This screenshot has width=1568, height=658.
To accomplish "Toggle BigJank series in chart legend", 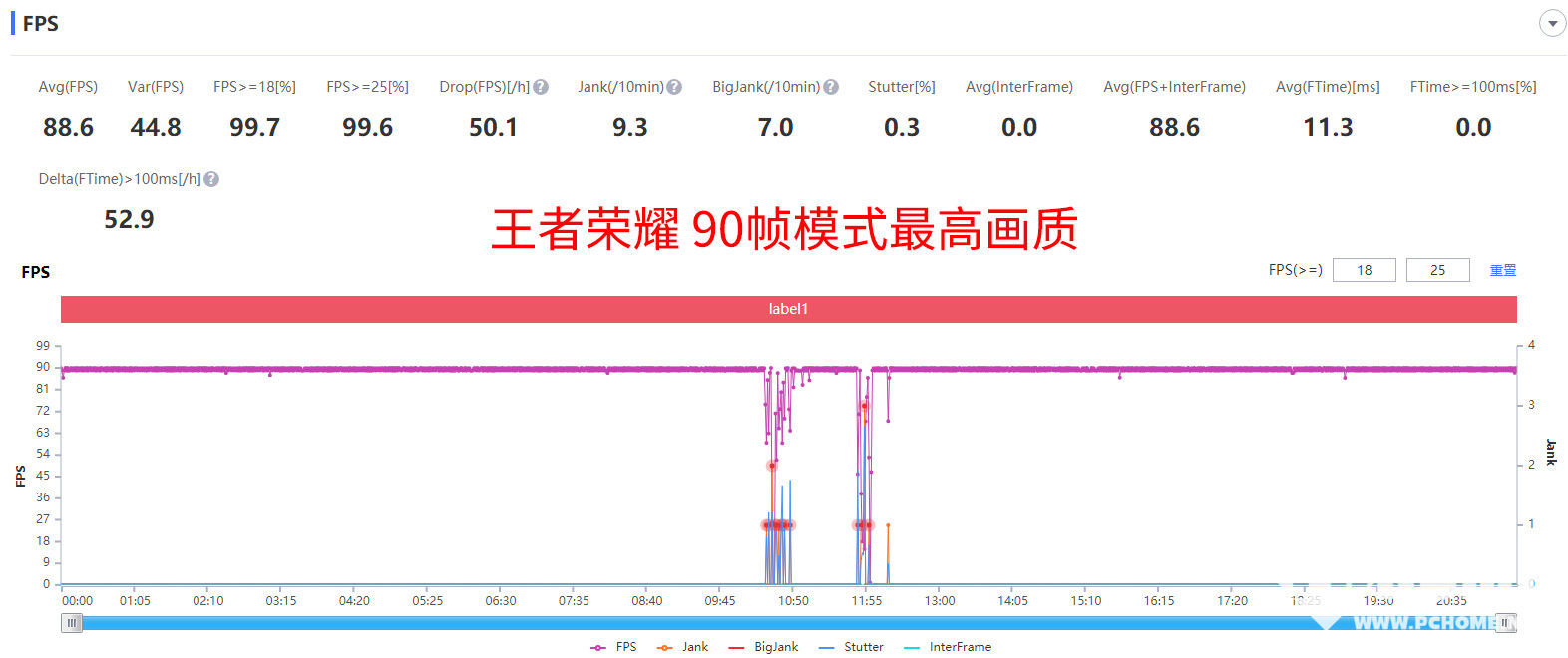I will coord(764,647).
